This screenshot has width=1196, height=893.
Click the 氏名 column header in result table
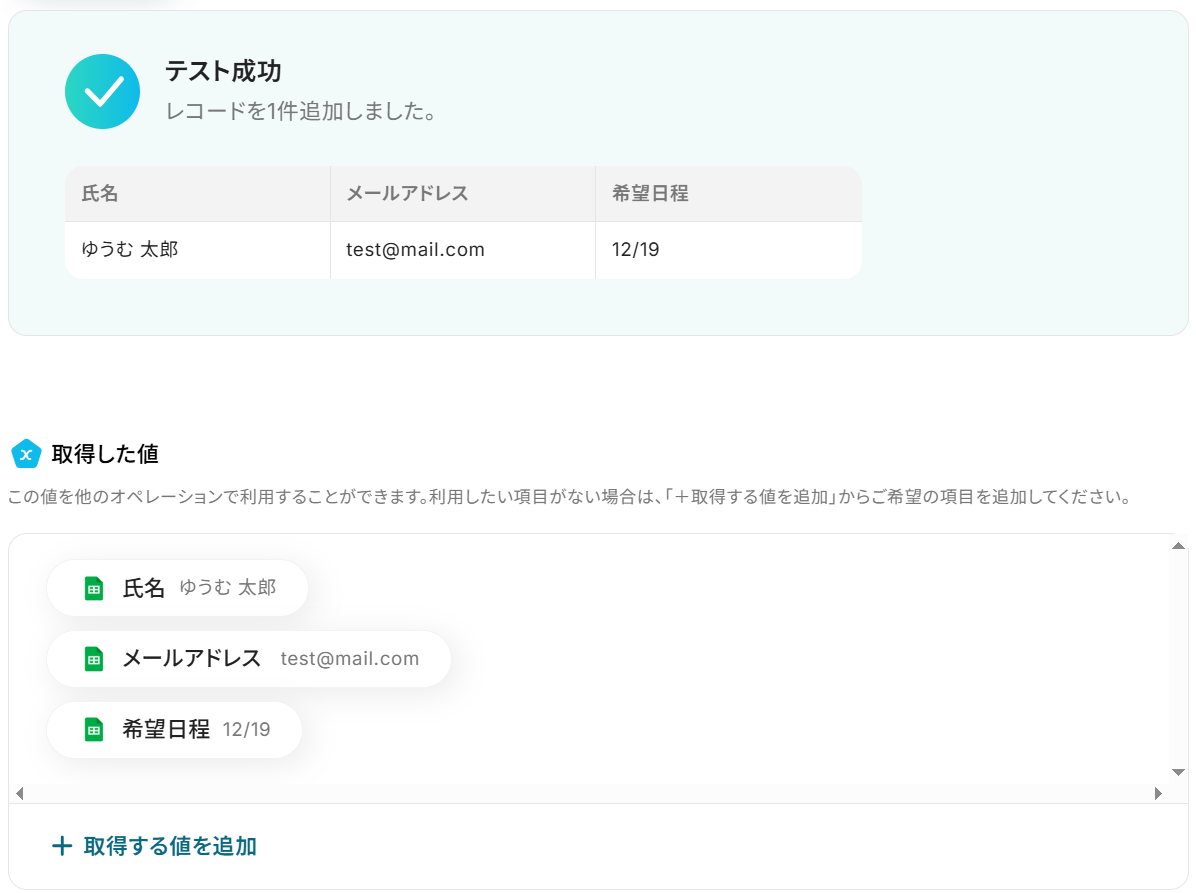pos(198,194)
